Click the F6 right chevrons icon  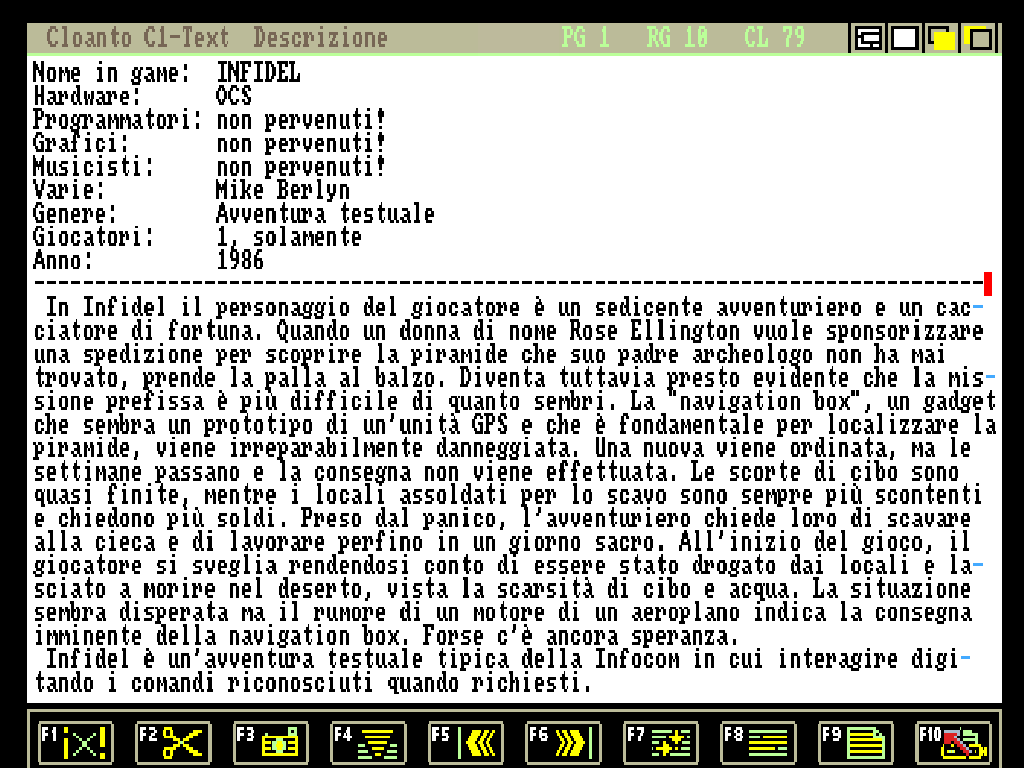[564, 742]
